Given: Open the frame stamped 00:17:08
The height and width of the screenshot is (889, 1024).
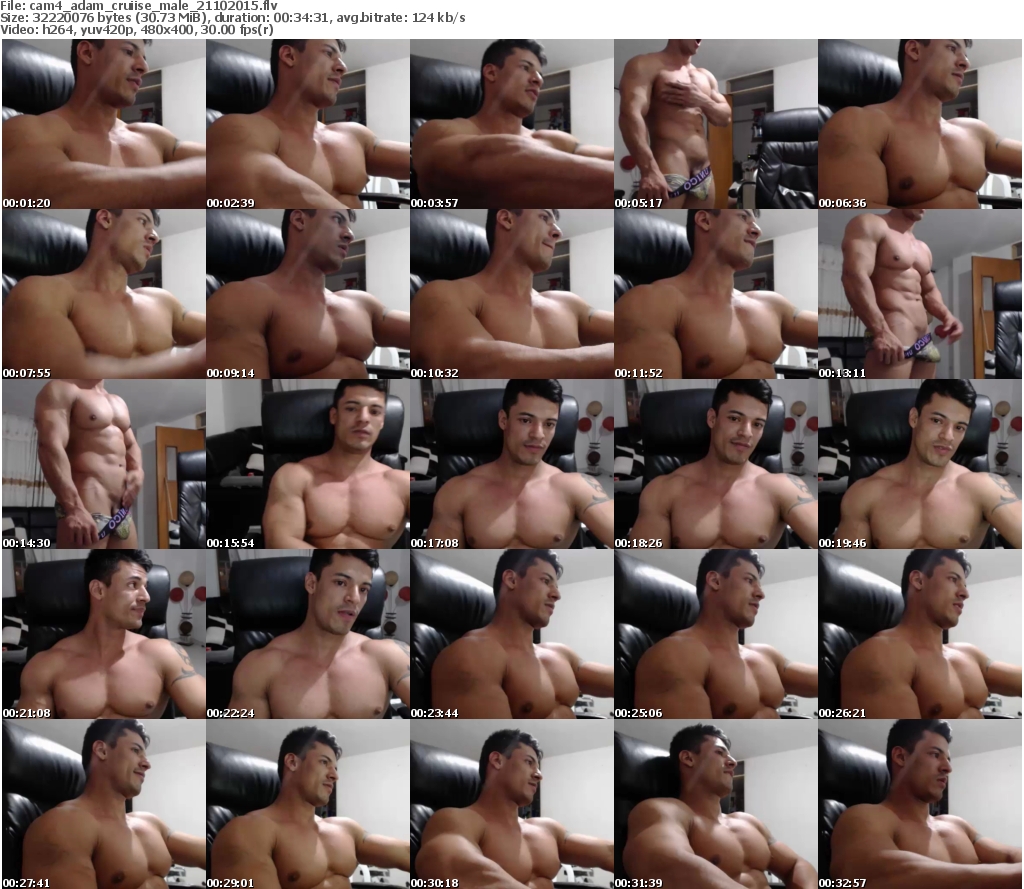Looking at the screenshot, I should coord(511,464).
